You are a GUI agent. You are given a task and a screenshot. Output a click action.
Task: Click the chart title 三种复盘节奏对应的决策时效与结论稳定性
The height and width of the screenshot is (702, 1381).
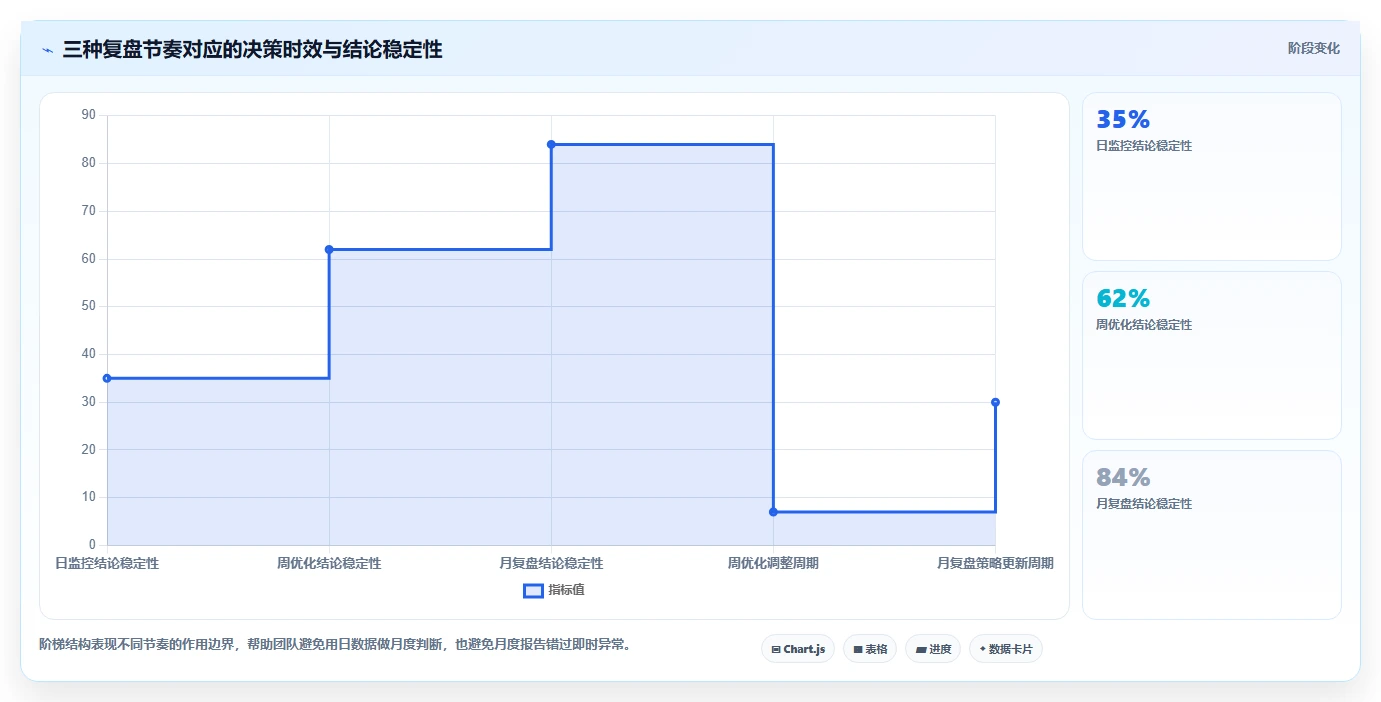point(252,49)
